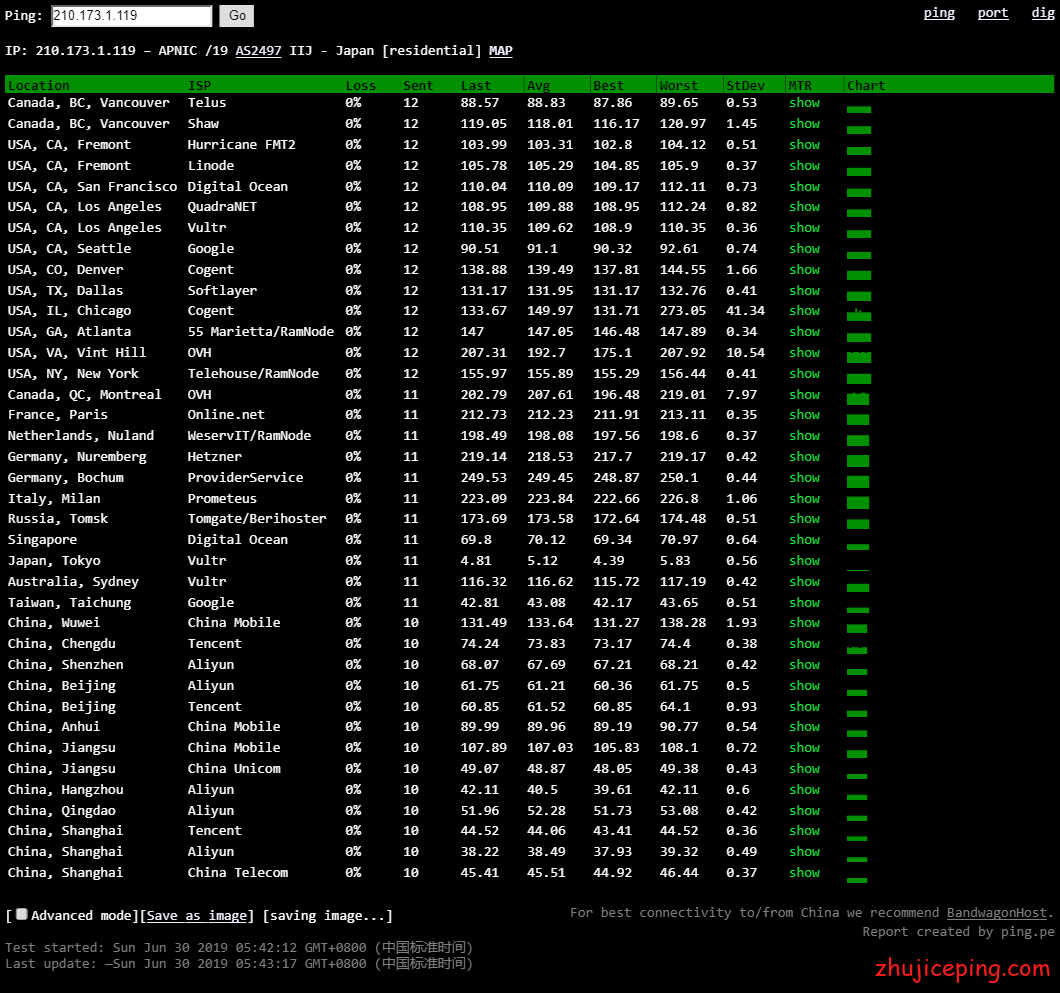Click the 273.05 worst latency value
Image resolution: width=1060 pixels, height=993 pixels.
click(683, 311)
